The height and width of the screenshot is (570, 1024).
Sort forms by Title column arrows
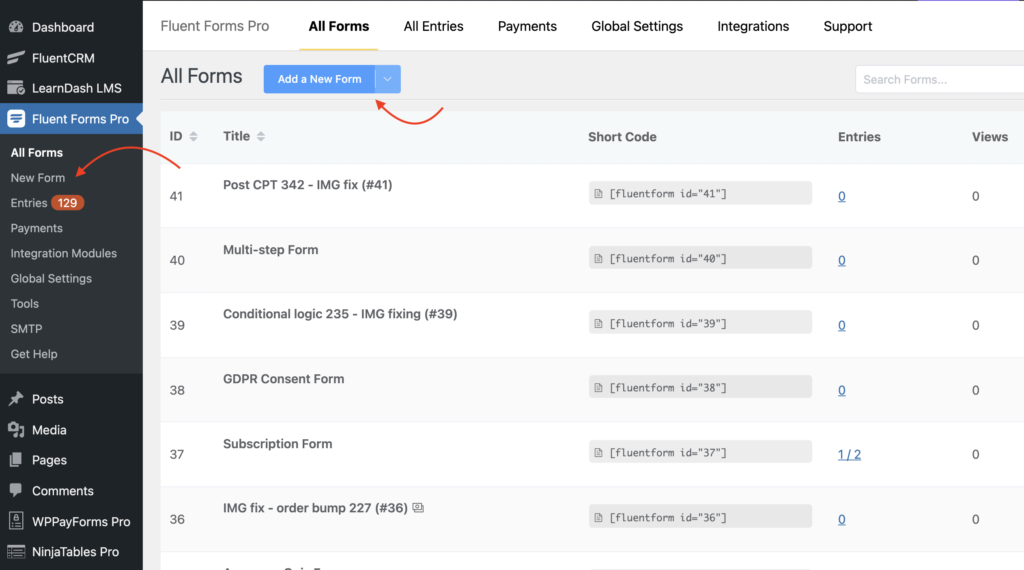(261, 137)
